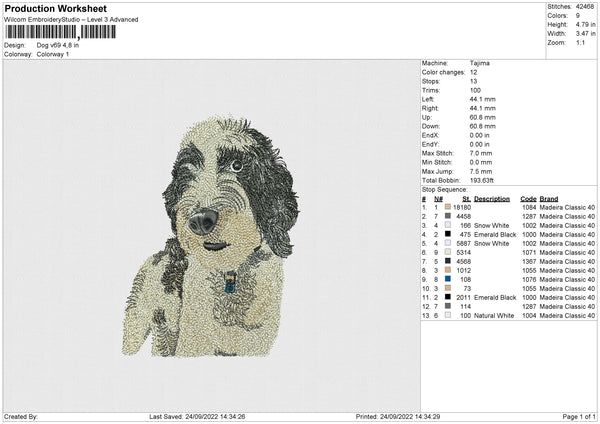Click the Machine value 'Tajima'

click(479, 63)
